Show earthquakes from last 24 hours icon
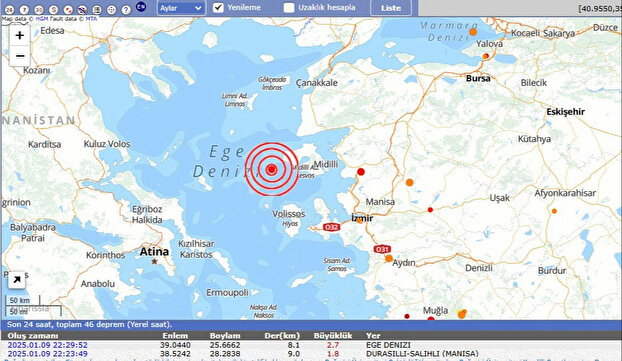 coord(10,10)
